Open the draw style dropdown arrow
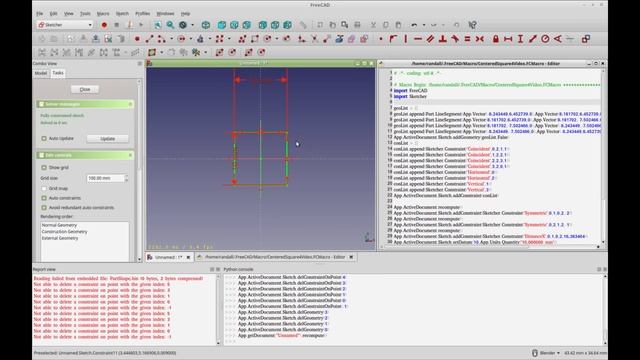Viewport: 640px width, 360px height. click(192, 25)
